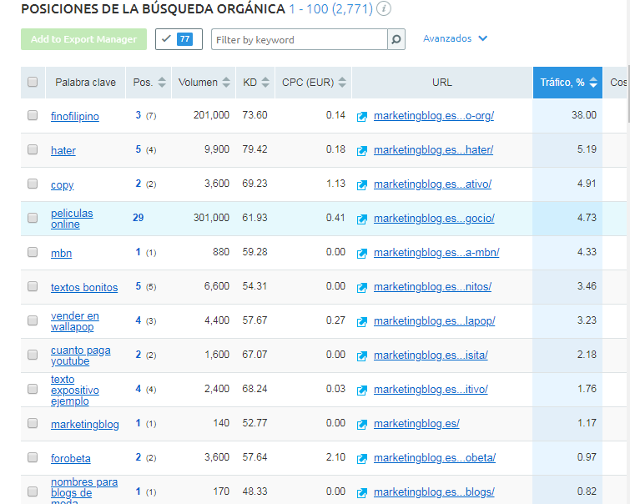
Task: Select CPC value 2.10
Action: point(335,457)
